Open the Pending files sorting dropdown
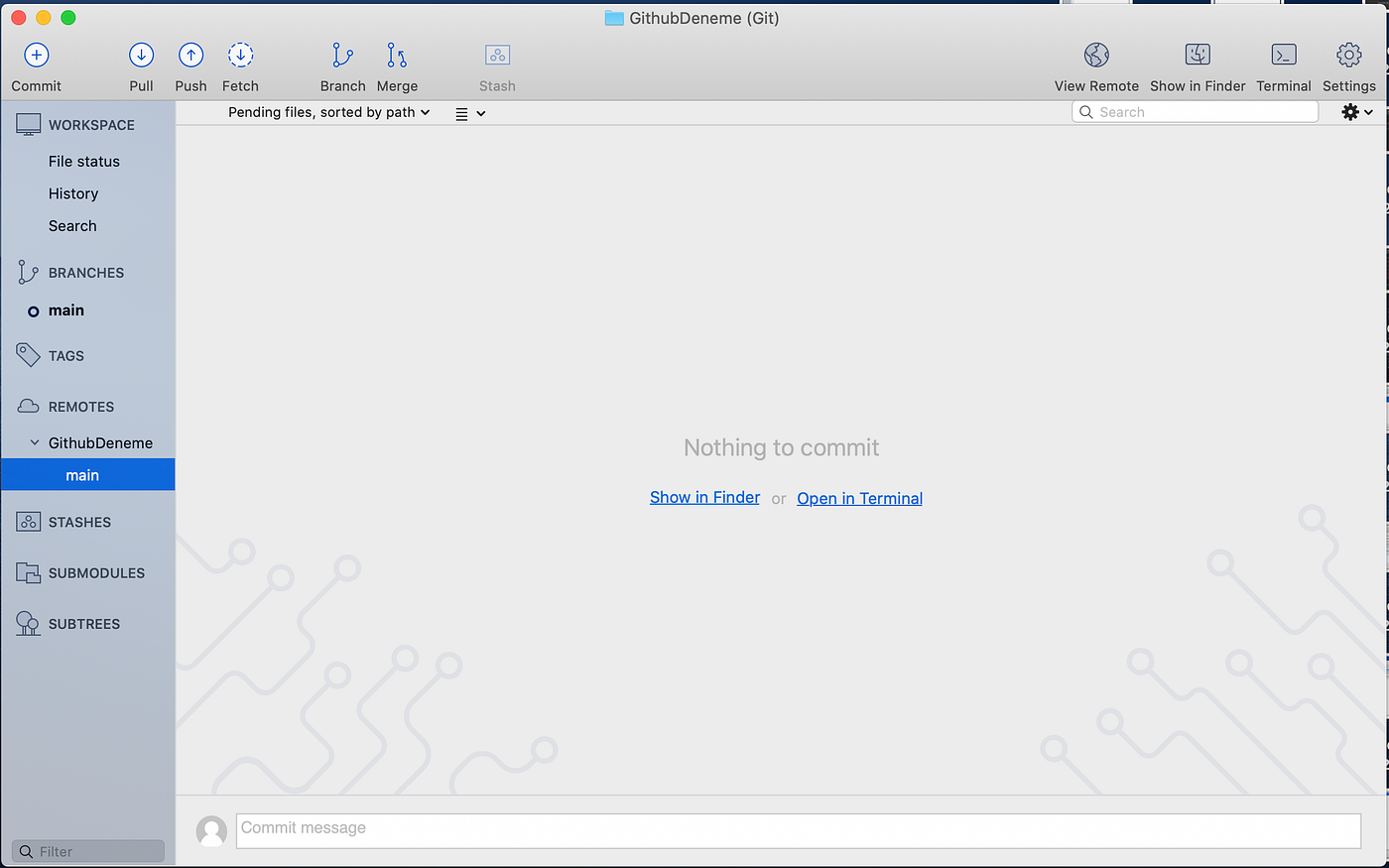Image resolution: width=1389 pixels, height=868 pixels. tap(328, 112)
